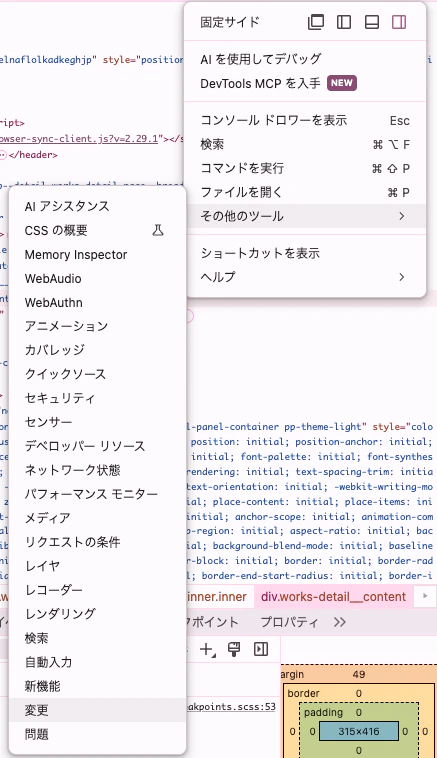This screenshot has width=437, height=758.
Task: Open the breakpoints.scss:53 source link
Action: [x=231, y=707]
